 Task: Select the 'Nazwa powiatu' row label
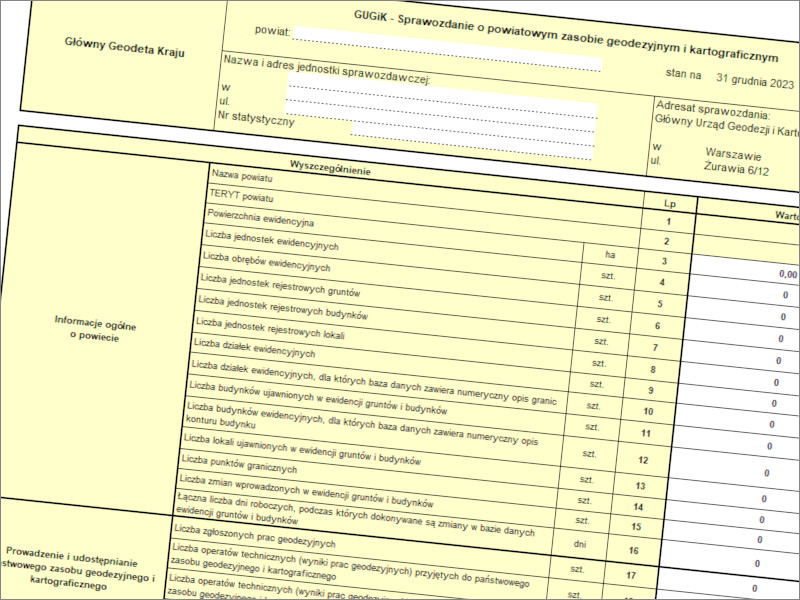(242, 176)
